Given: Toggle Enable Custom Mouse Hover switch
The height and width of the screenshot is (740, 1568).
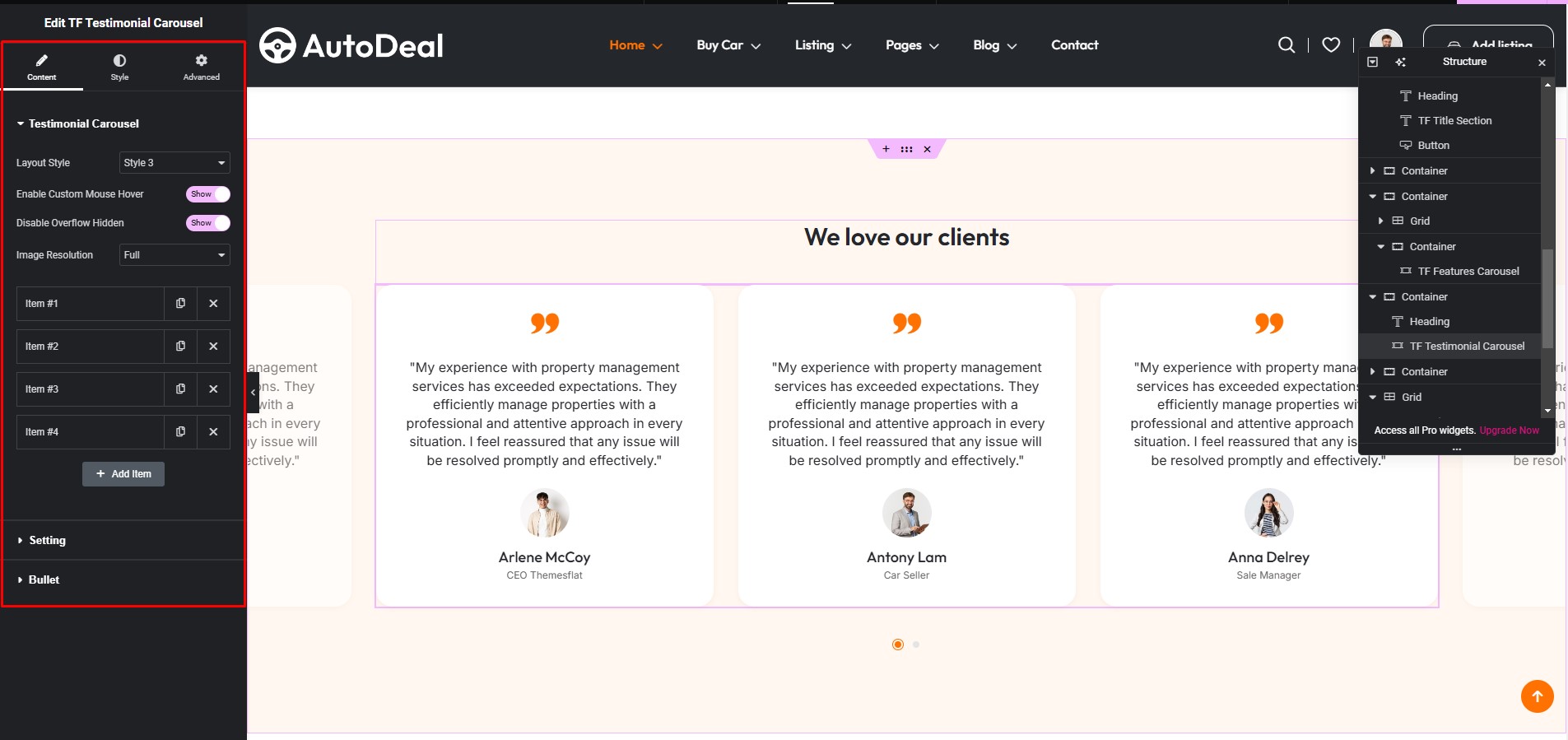Looking at the screenshot, I should (207, 194).
